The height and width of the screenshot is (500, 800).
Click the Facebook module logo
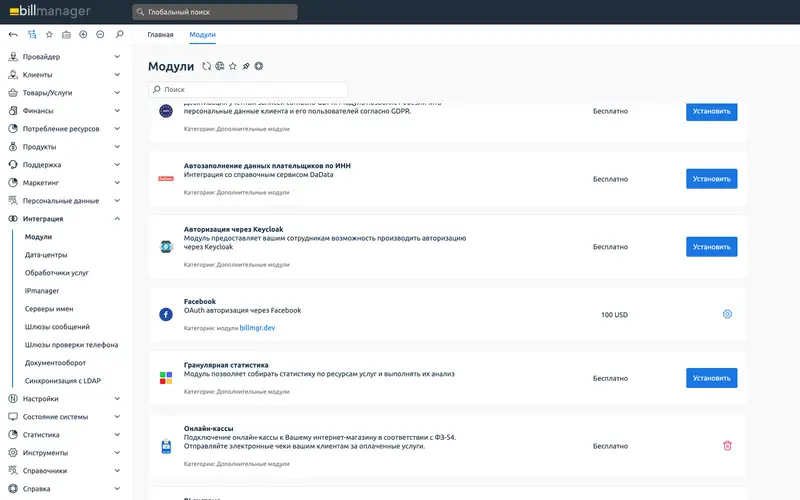(x=166, y=314)
